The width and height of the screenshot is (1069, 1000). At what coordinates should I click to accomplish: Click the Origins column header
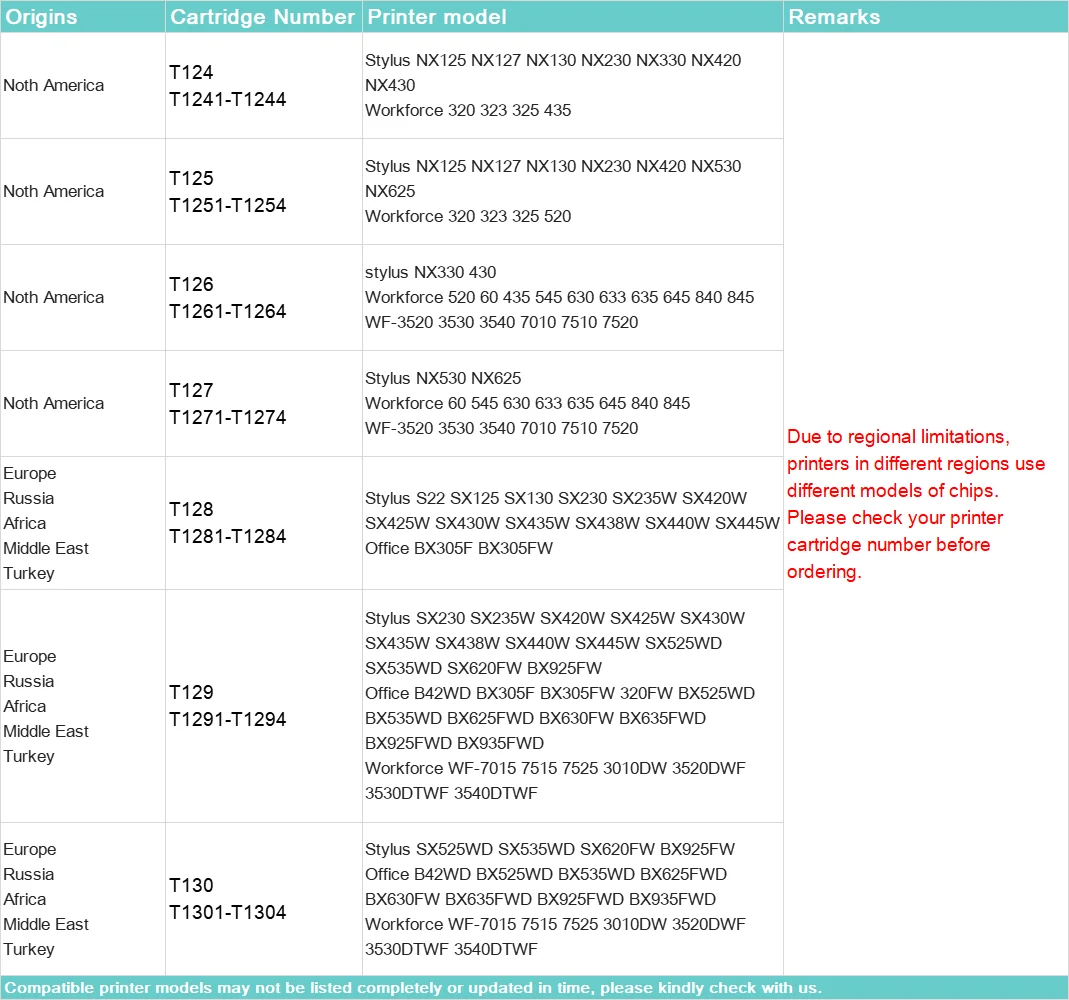tap(82, 16)
